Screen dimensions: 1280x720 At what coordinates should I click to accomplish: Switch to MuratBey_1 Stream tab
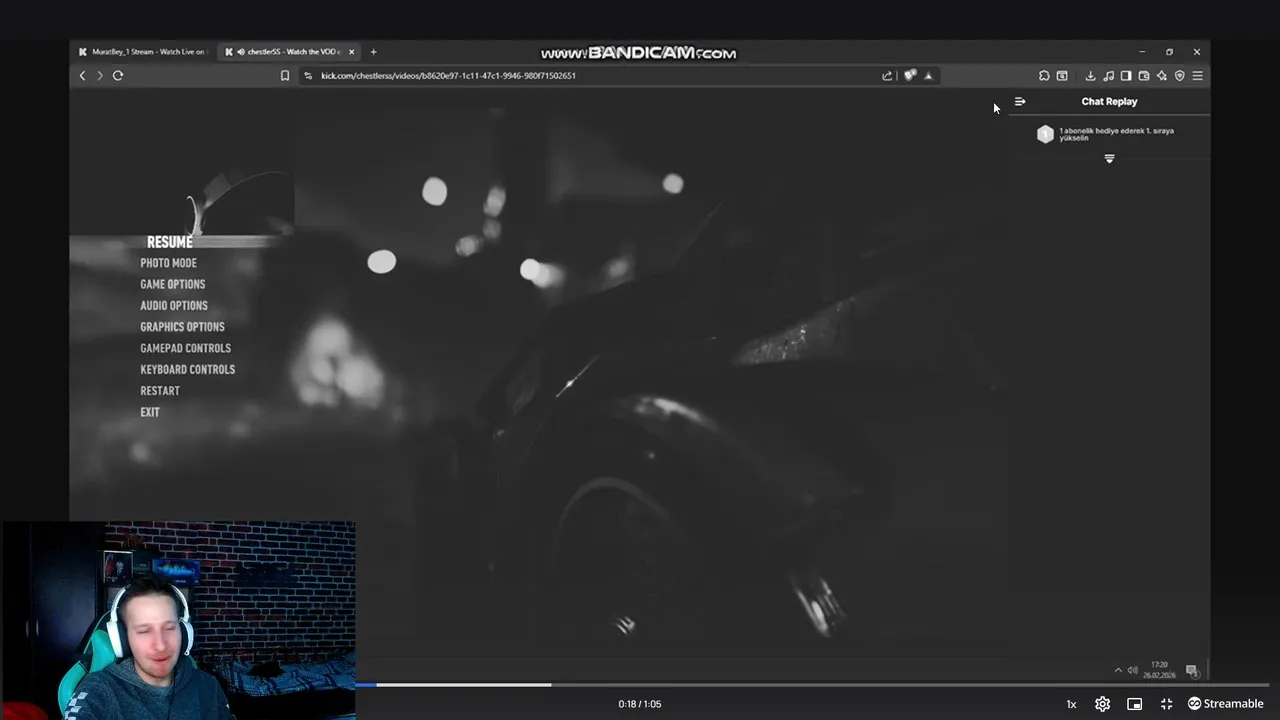pos(142,52)
